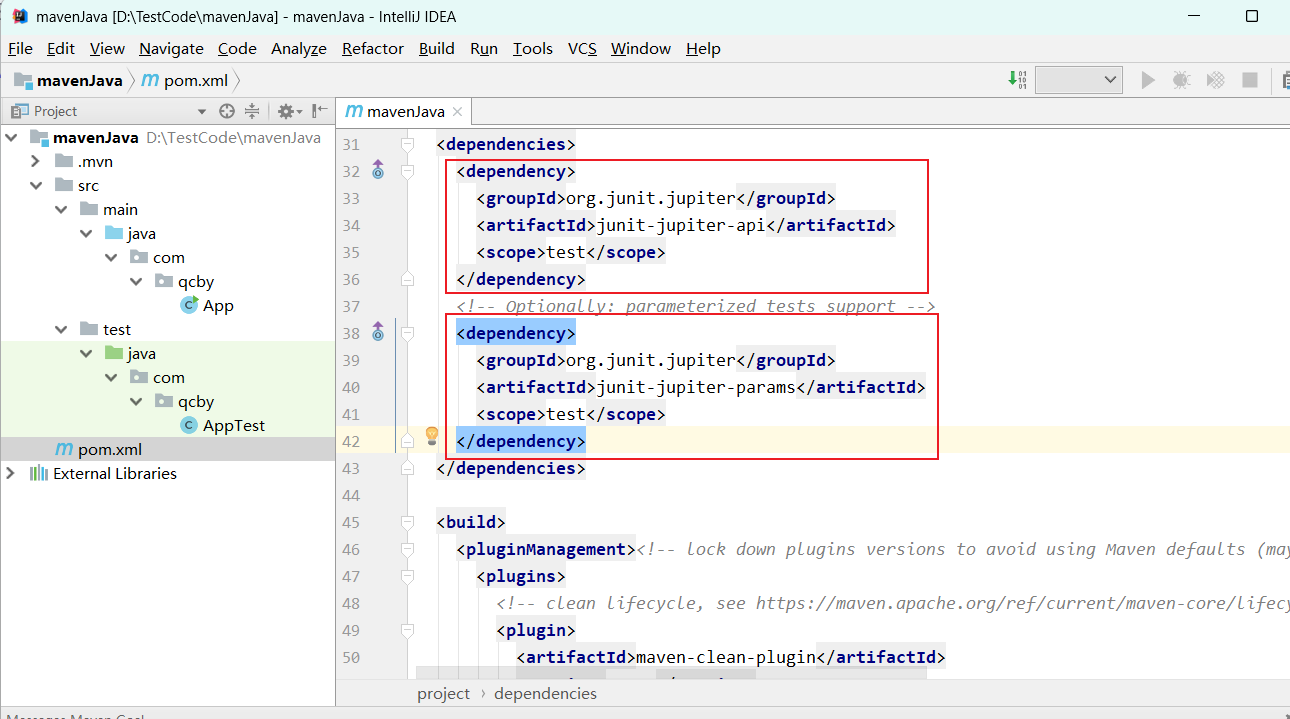Click junit-jupiter-params text on line 40
This screenshot has height=719, width=1290.
[696, 387]
